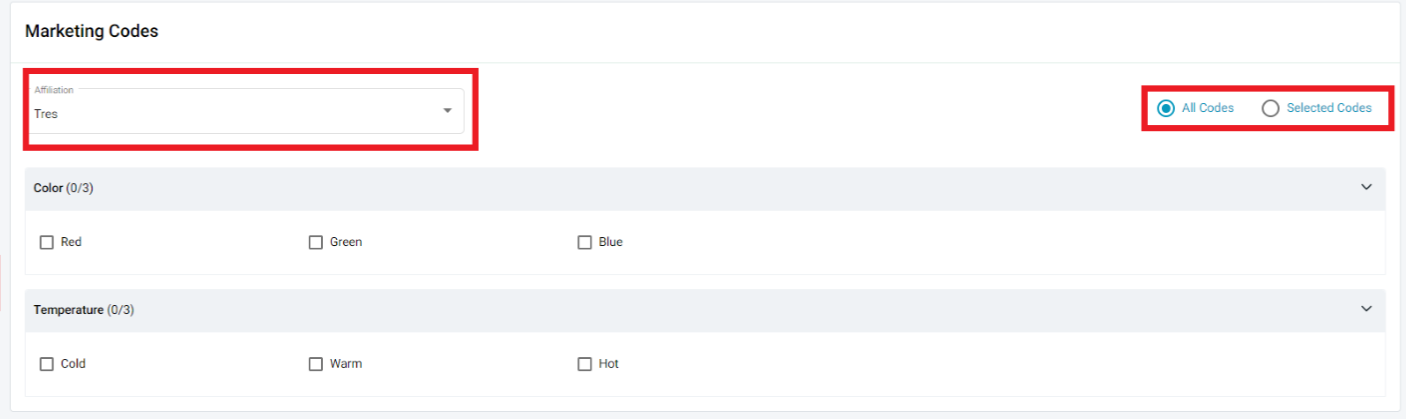Tick the Blue checkbox

point(585,242)
